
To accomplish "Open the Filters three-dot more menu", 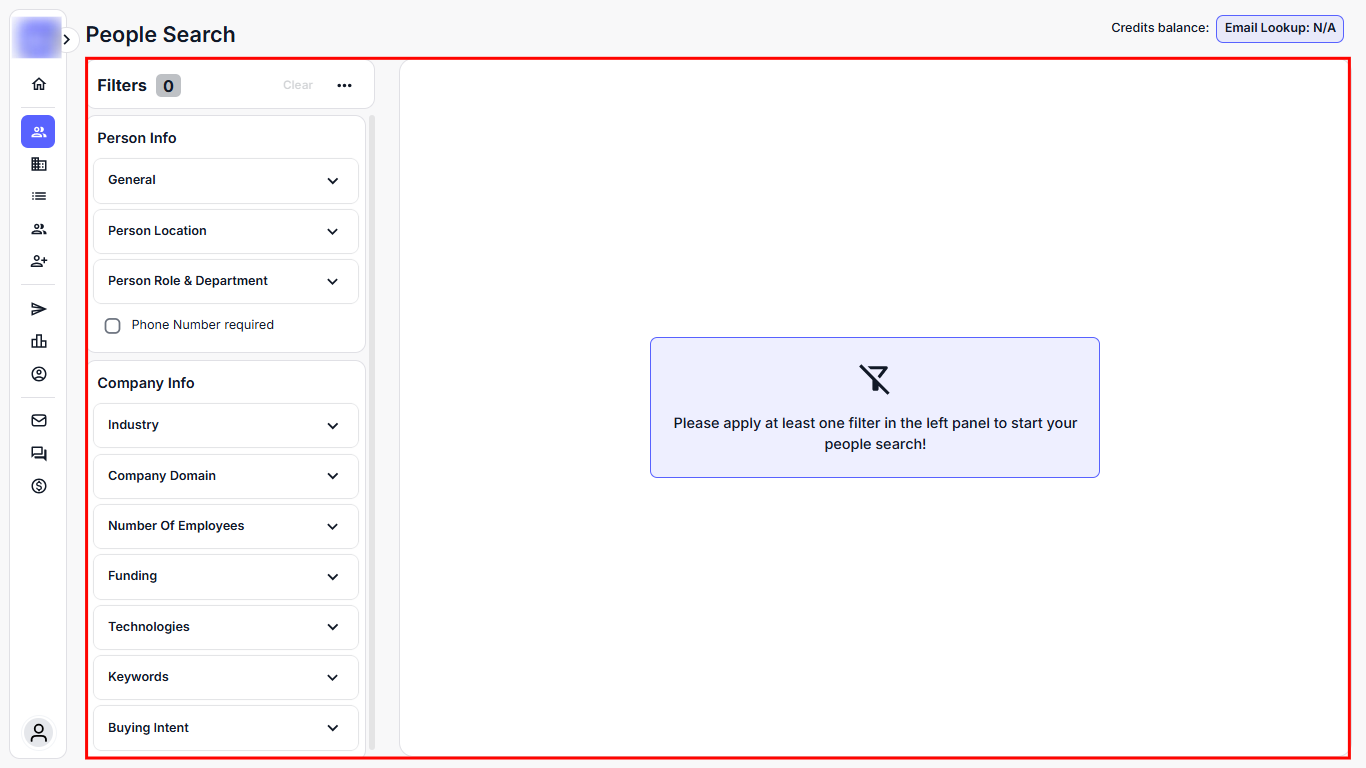I will click(x=345, y=86).
